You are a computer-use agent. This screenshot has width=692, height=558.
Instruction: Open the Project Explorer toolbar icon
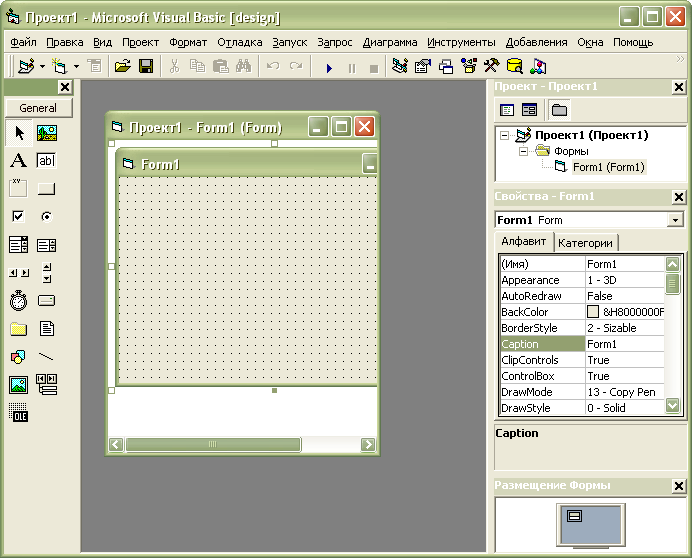(400, 66)
